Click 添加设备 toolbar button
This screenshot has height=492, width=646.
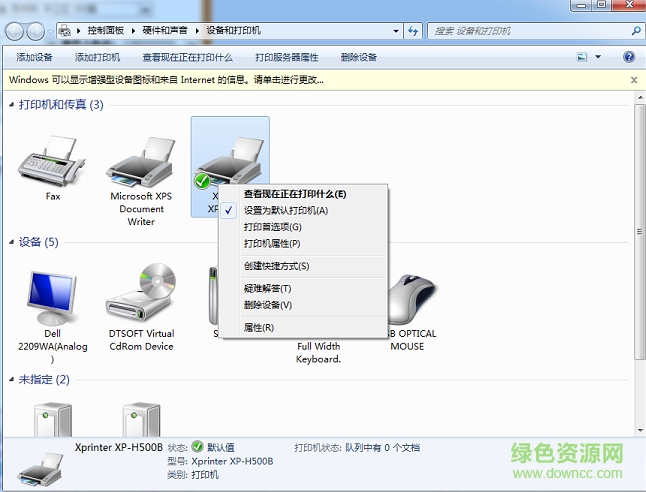coord(34,57)
